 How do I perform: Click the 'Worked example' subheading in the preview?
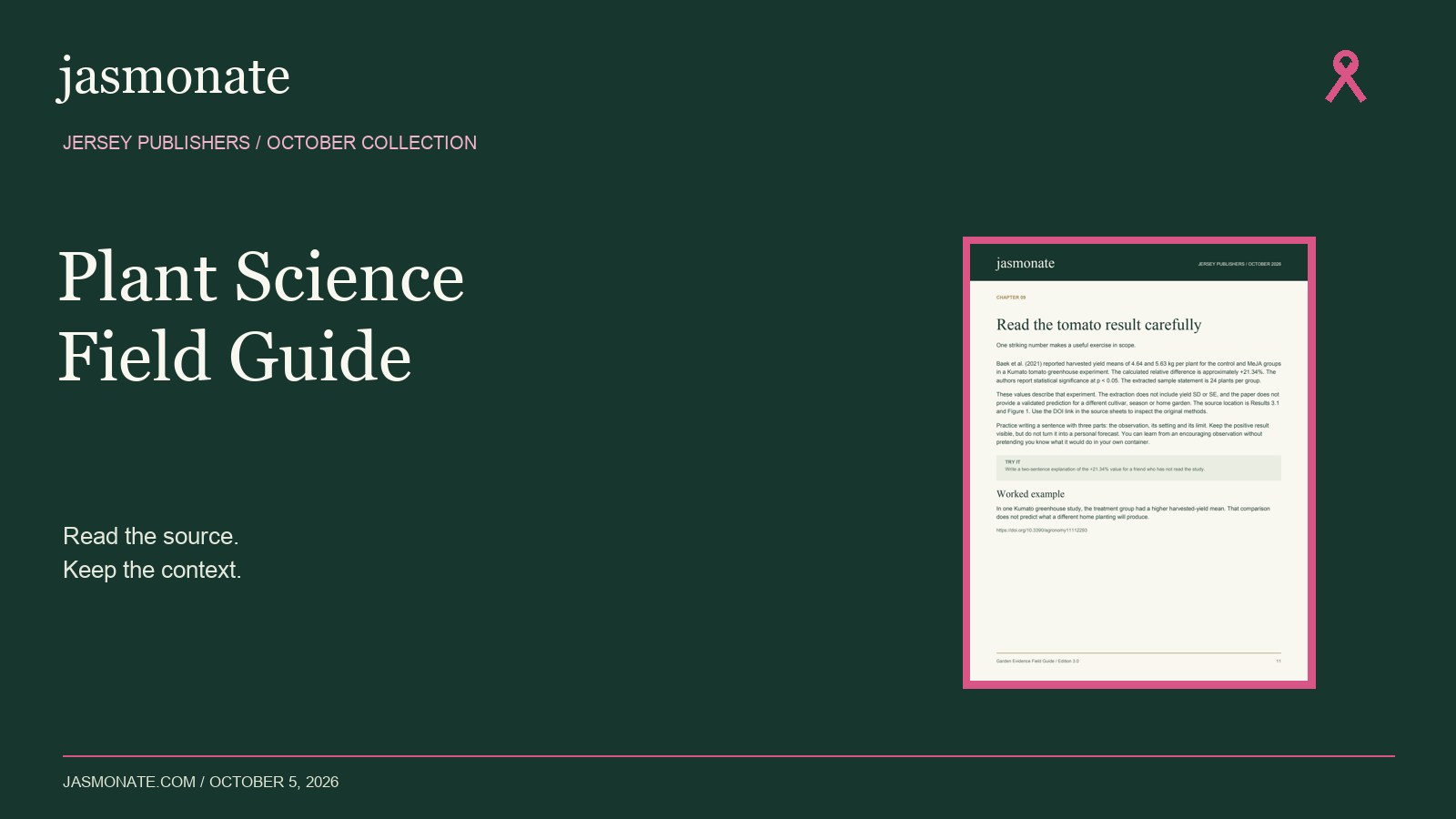coord(1030,494)
